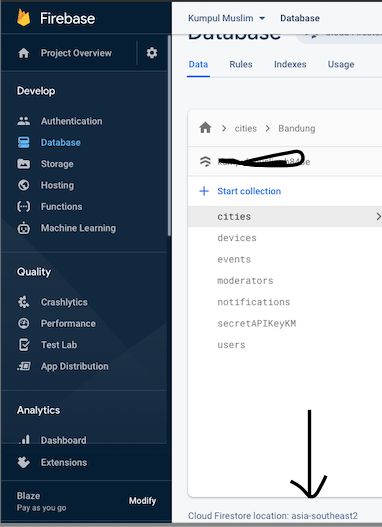Image resolution: width=382 pixels, height=527 pixels.
Task: Open Storage in the sidebar
Action: tap(57, 164)
